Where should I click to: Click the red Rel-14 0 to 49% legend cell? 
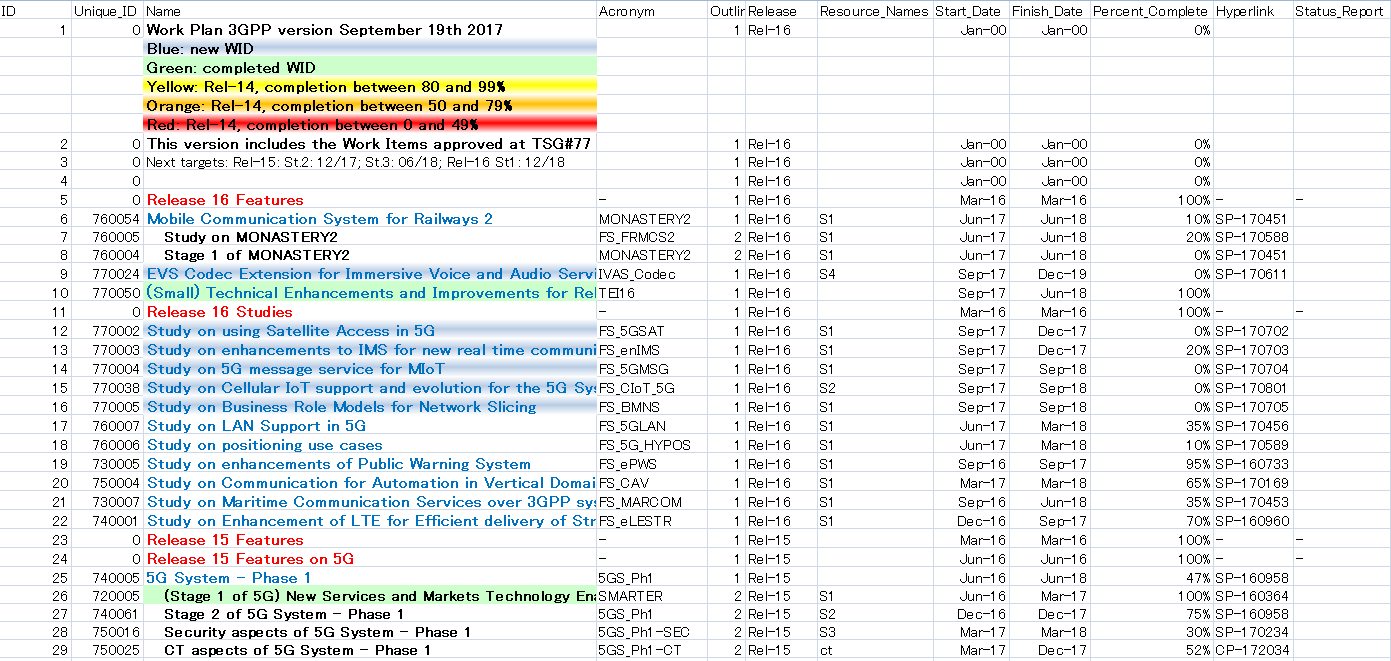click(370, 125)
